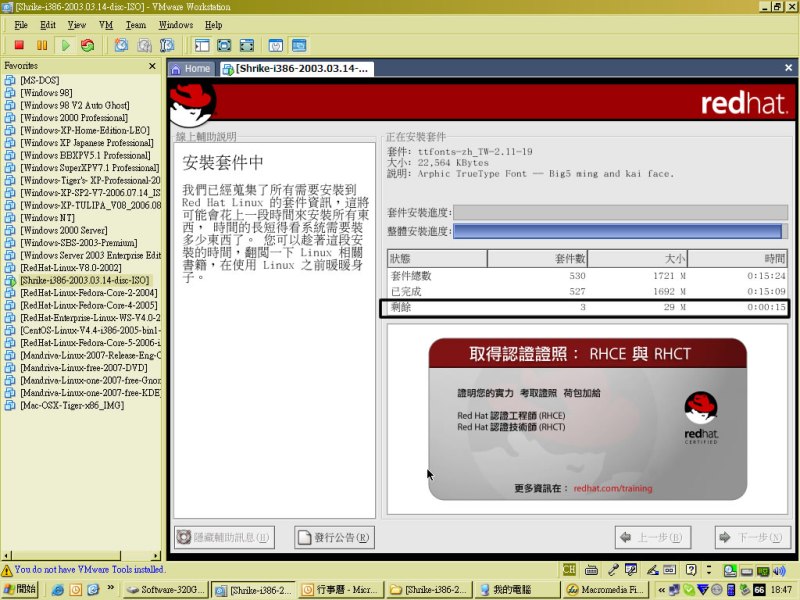Click the RHCE 與 RHCT certification banner
Viewport: 800px width, 600px height.
587,419
